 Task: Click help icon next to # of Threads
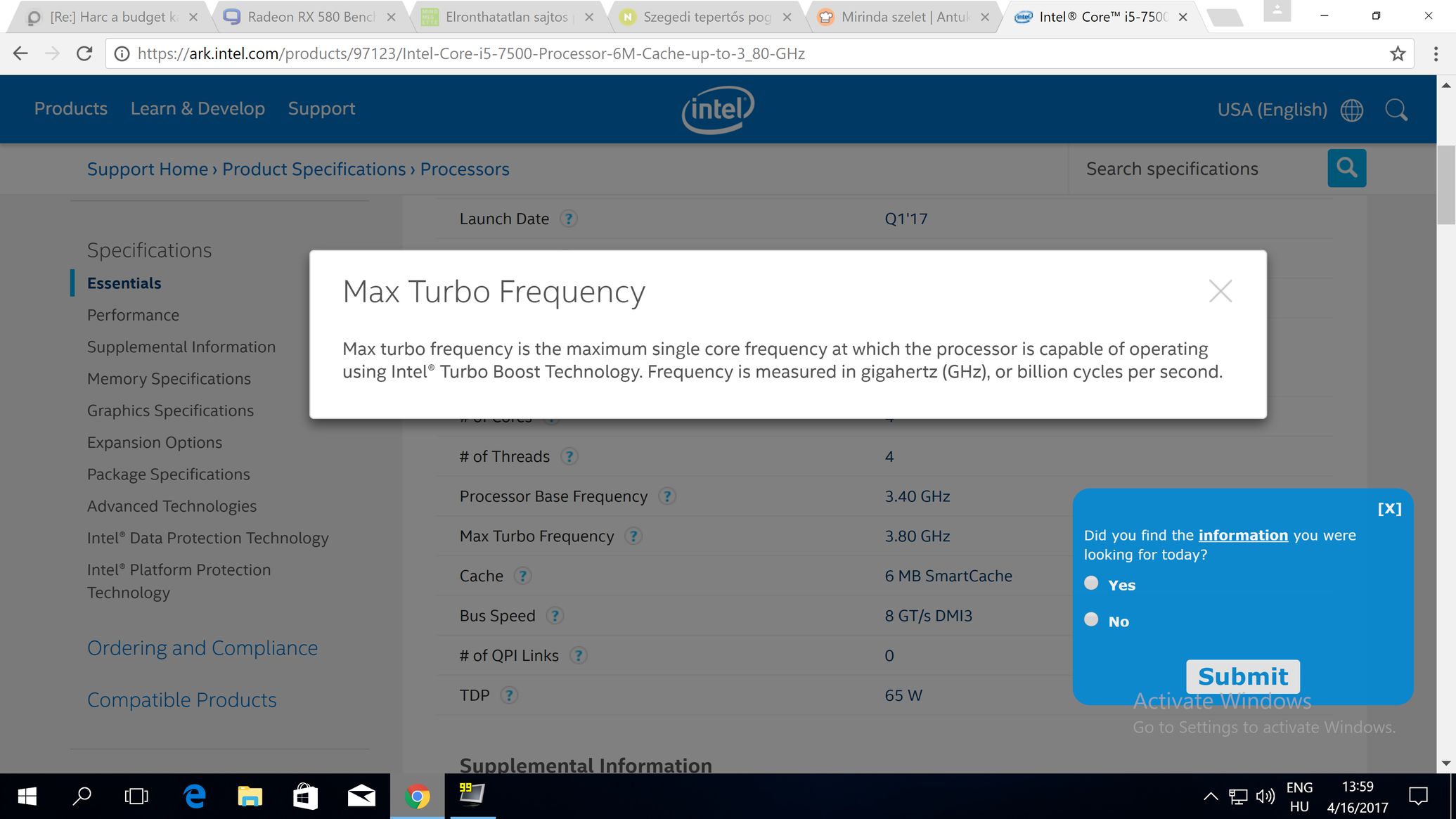(x=569, y=456)
